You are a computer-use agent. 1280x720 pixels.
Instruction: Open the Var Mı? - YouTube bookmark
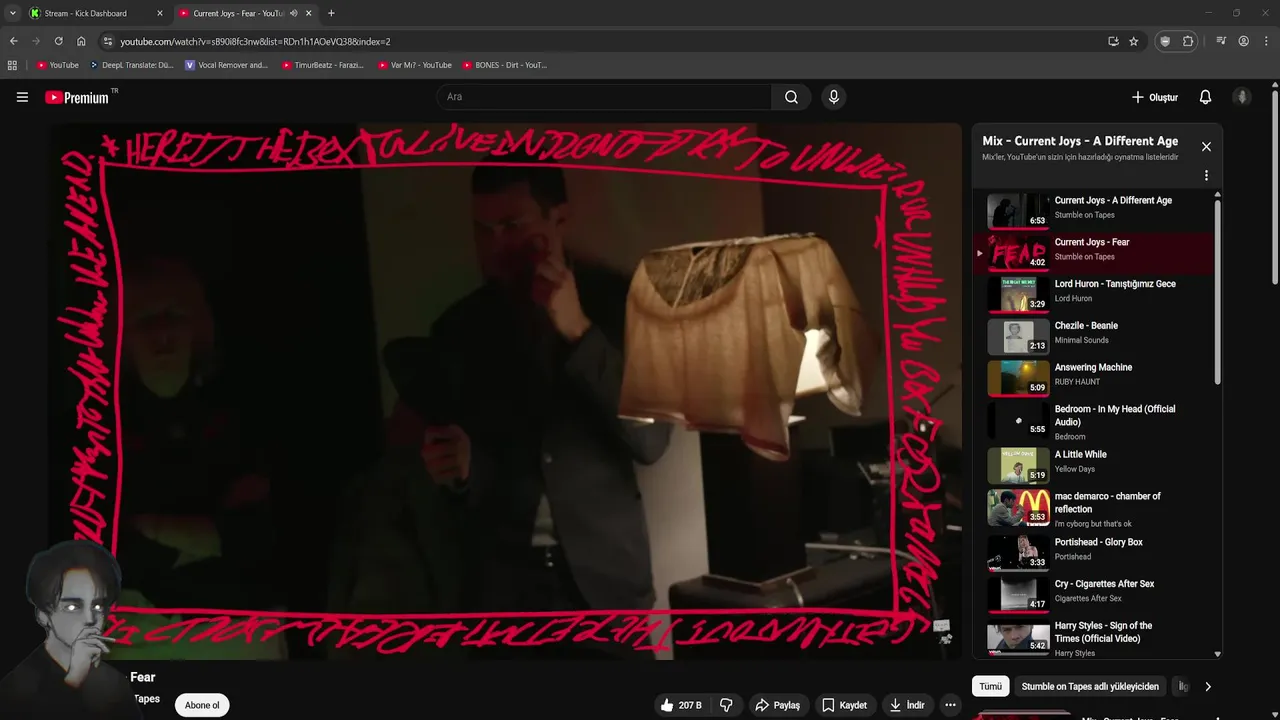pos(415,65)
